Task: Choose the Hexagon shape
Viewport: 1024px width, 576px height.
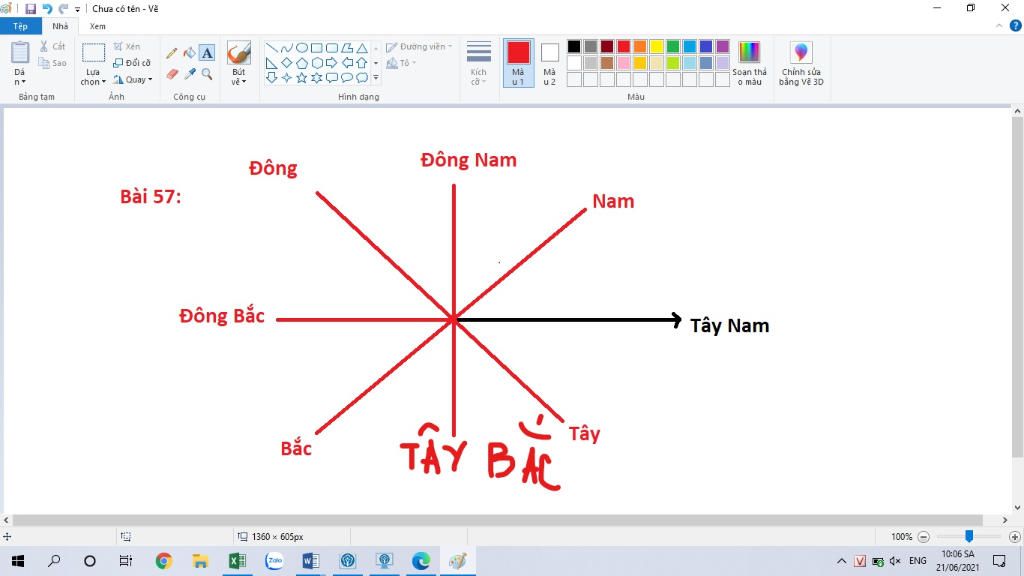Action: coord(317,63)
